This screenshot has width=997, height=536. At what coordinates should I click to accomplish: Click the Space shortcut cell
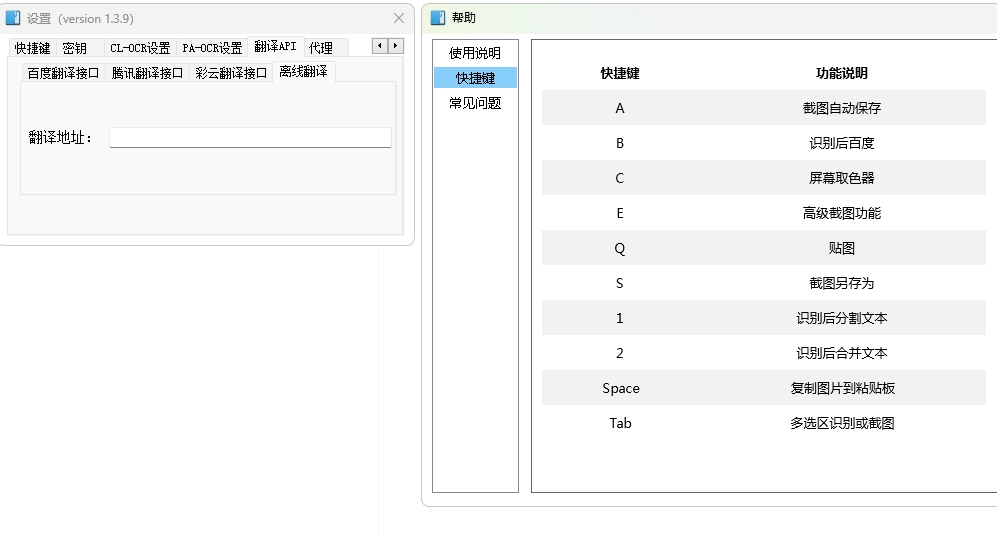click(x=621, y=388)
